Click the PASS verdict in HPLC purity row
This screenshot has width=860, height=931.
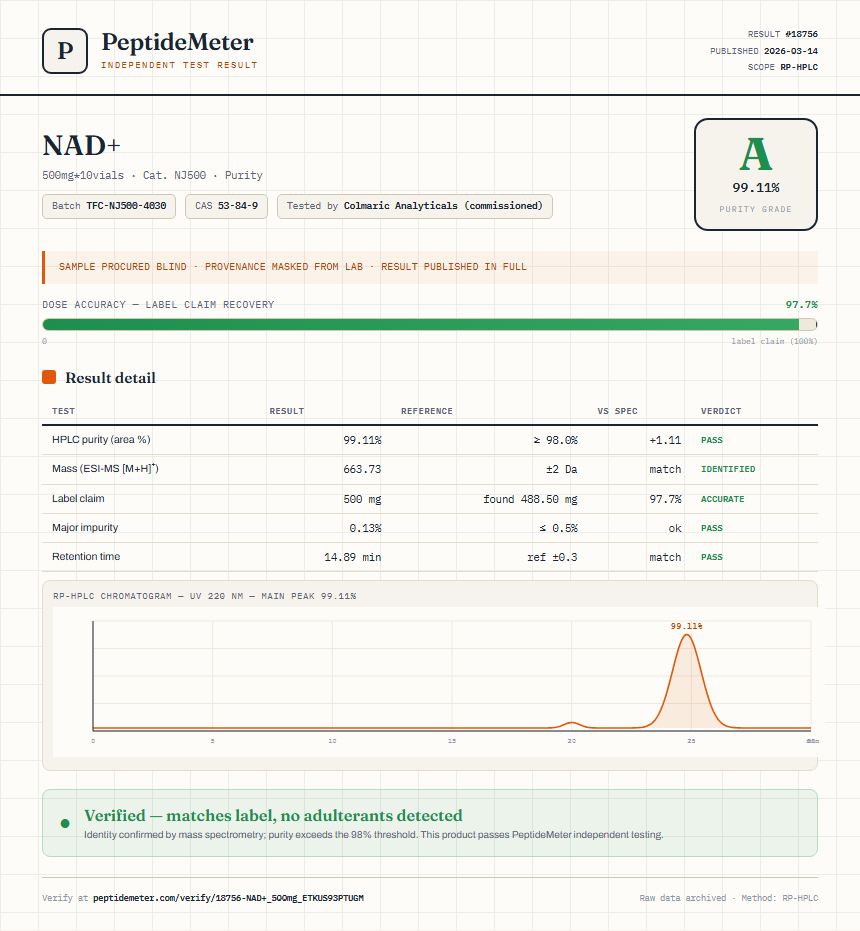[712, 440]
